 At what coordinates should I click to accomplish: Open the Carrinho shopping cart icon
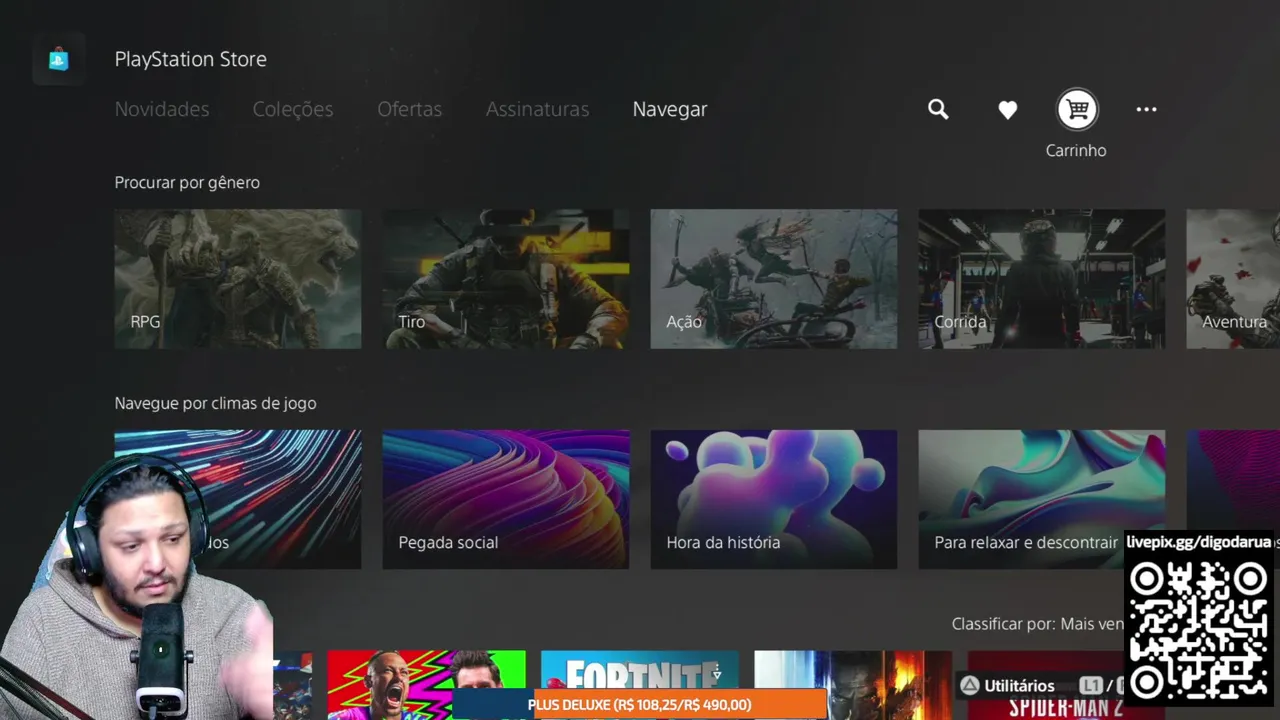click(x=1077, y=109)
